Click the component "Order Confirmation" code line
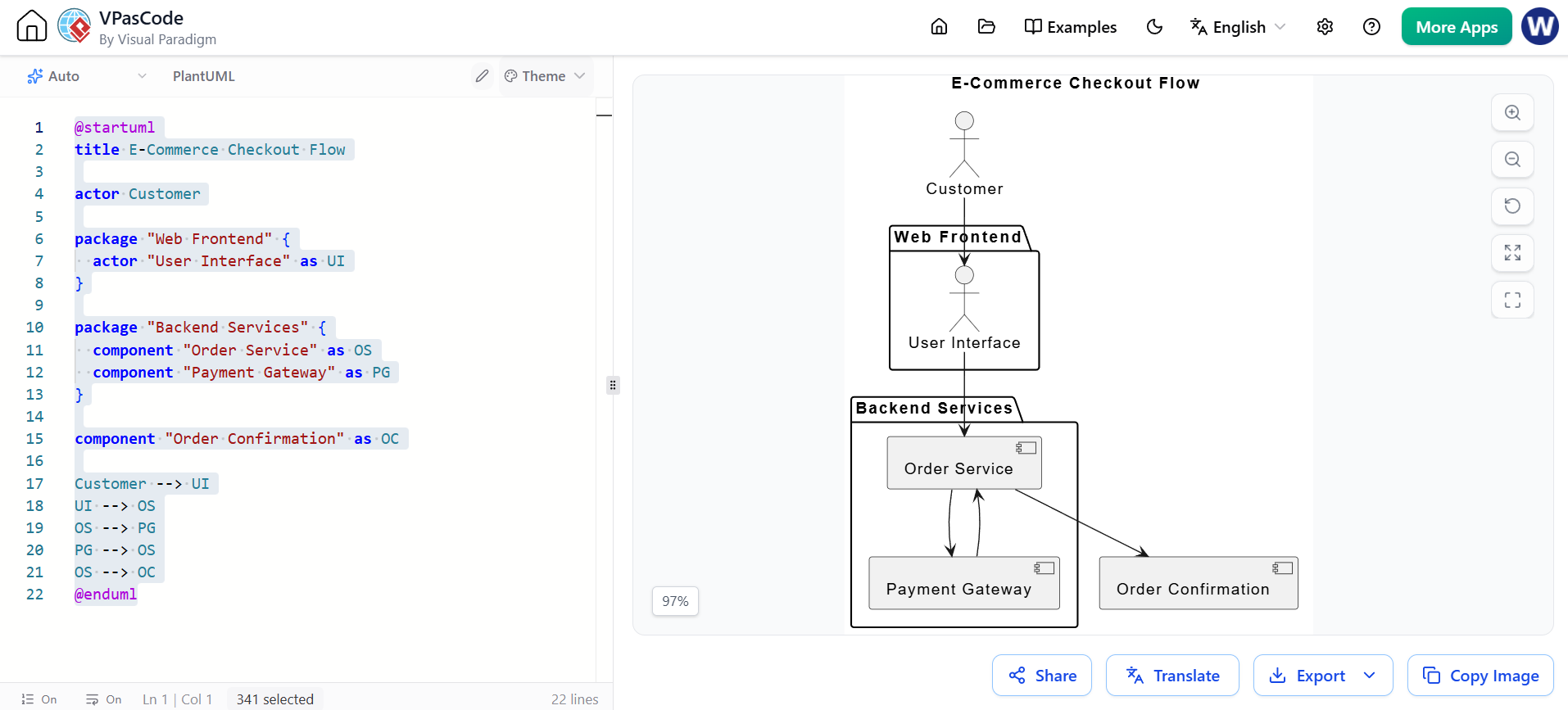The width and height of the screenshot is (1568, 710). [x=237, y=439]
